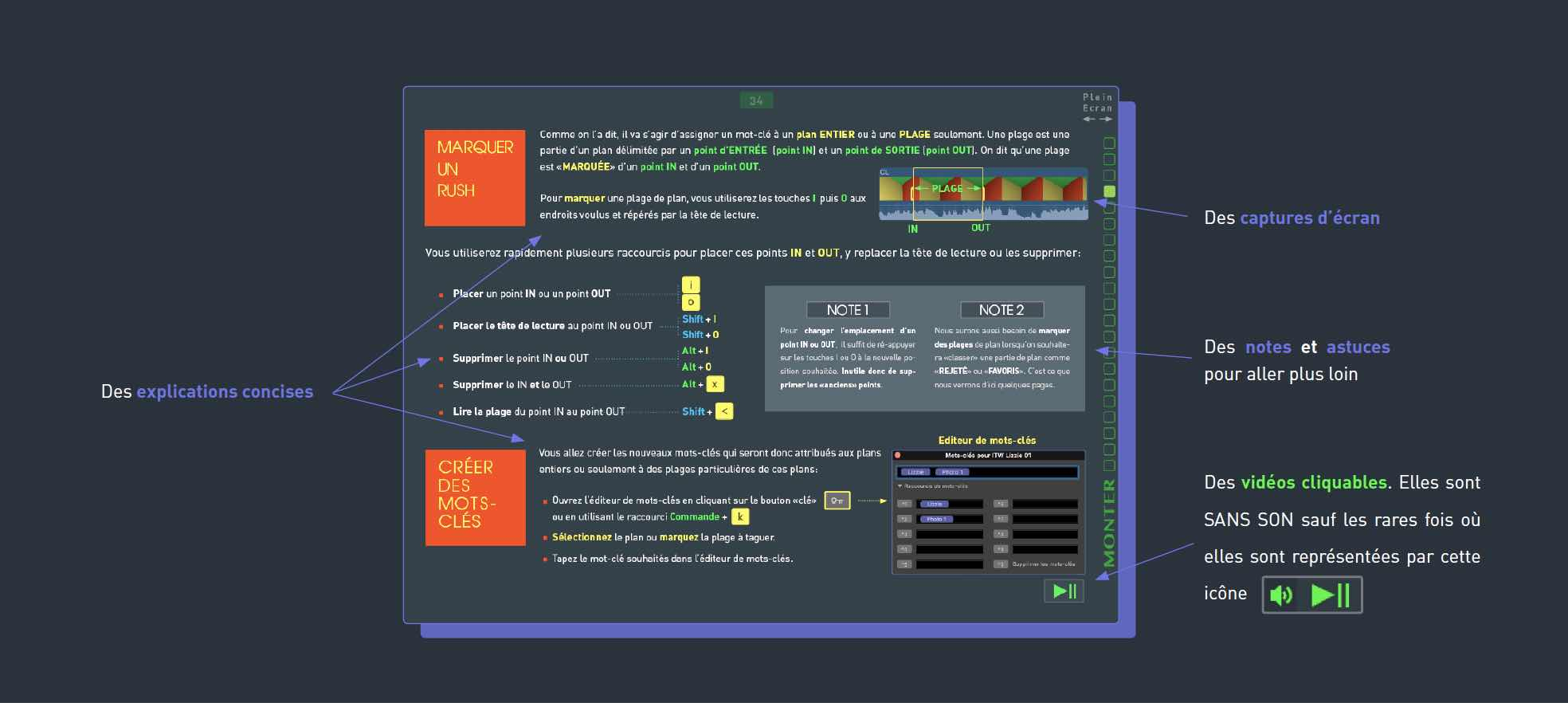
Task: Click the Plein Ecran fullscreen arrows
Action: pos(1097,119)
